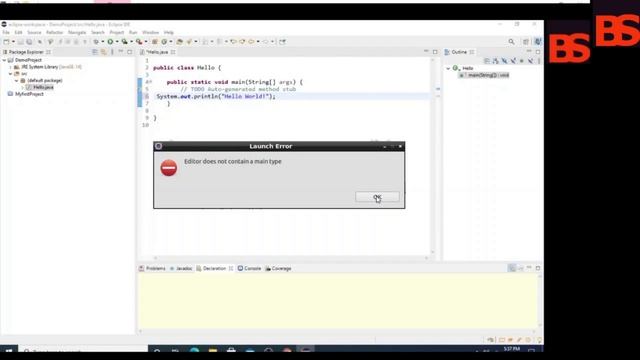The width and height of the screenshot is (640, 360).
Task: Switch to the Javadoc tab
Action: click(181, 268)
